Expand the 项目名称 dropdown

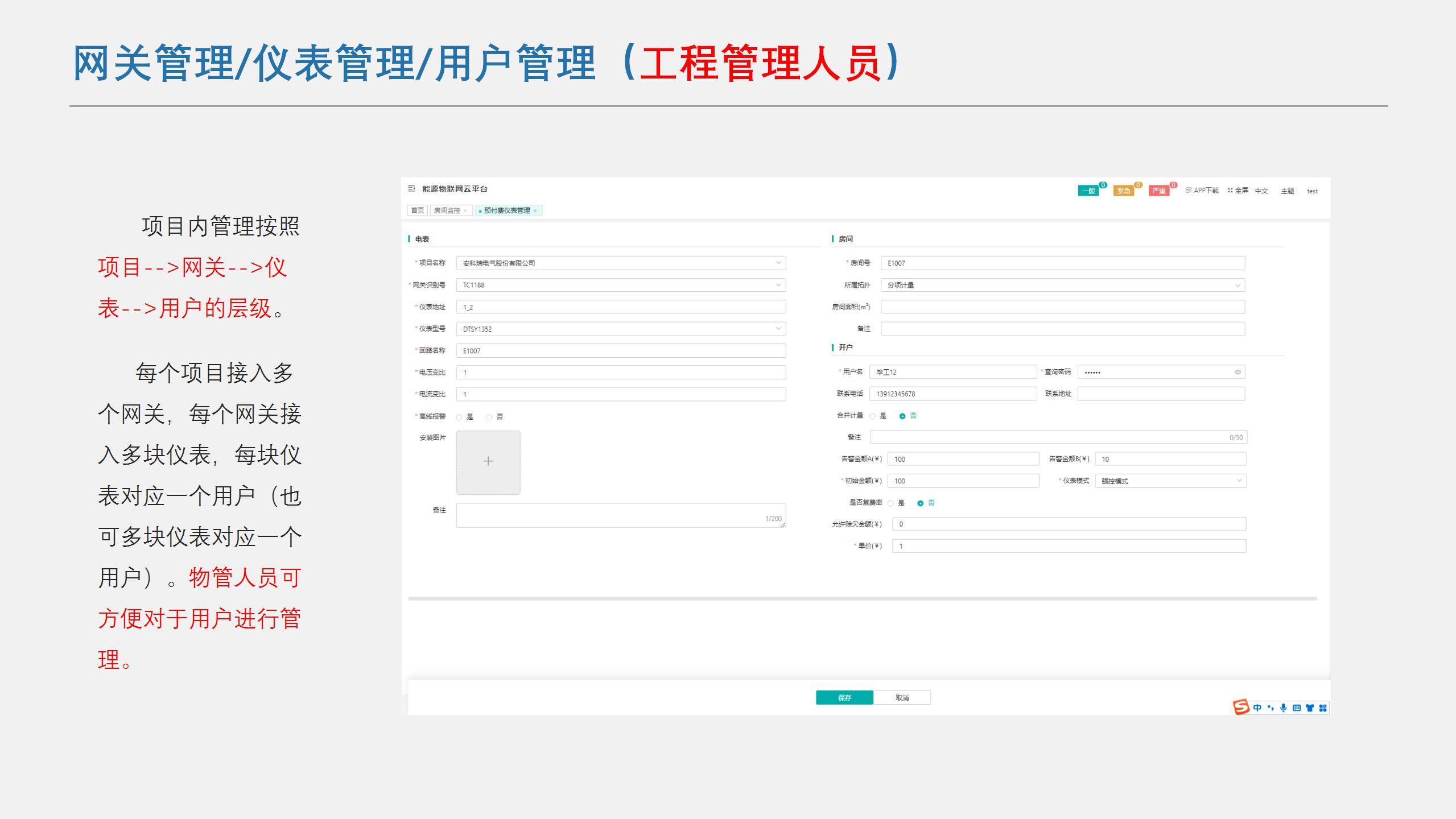click(x=778, y=263)
